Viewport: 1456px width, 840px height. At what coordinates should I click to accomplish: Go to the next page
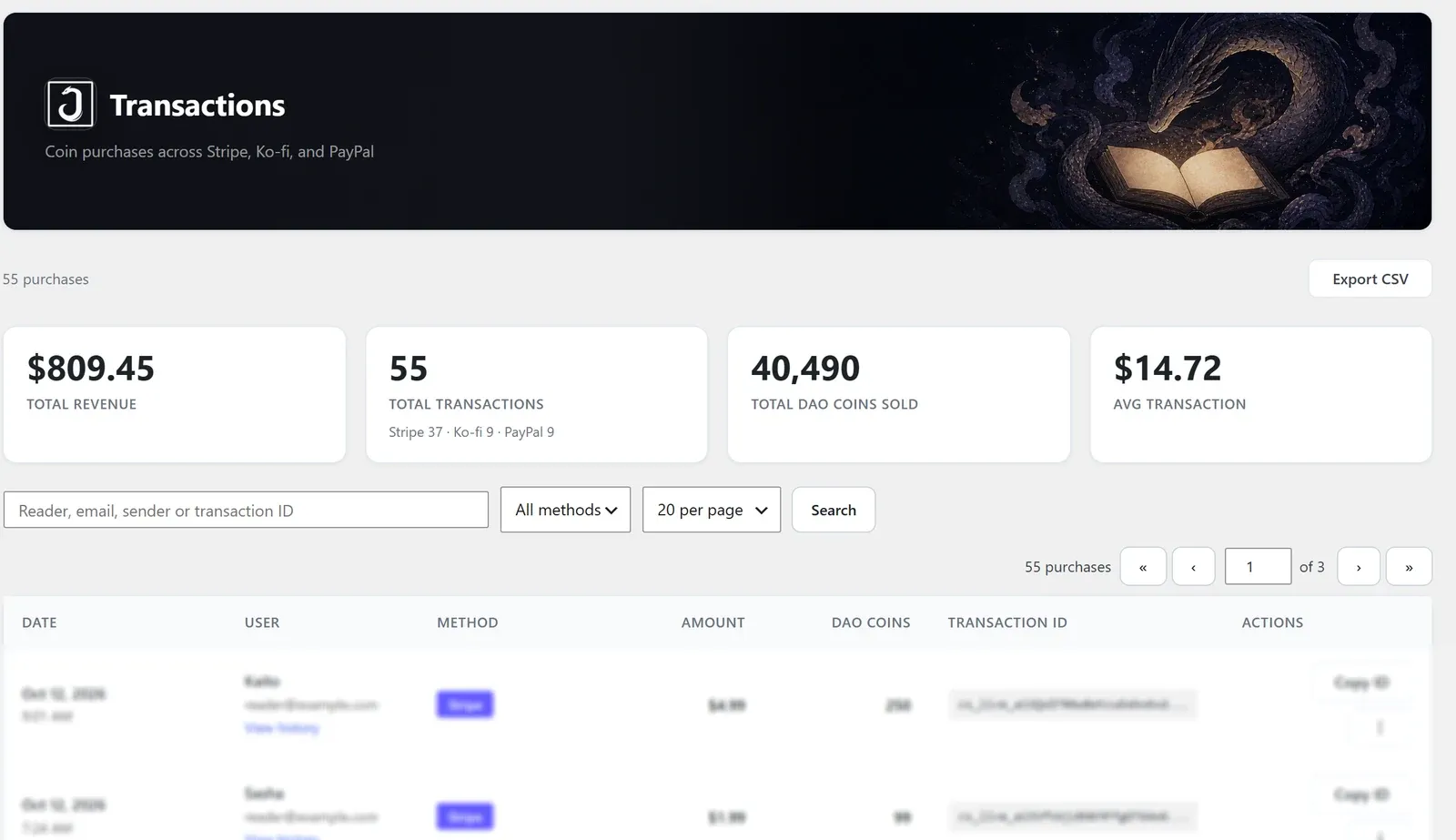(x=1359, y=566)
